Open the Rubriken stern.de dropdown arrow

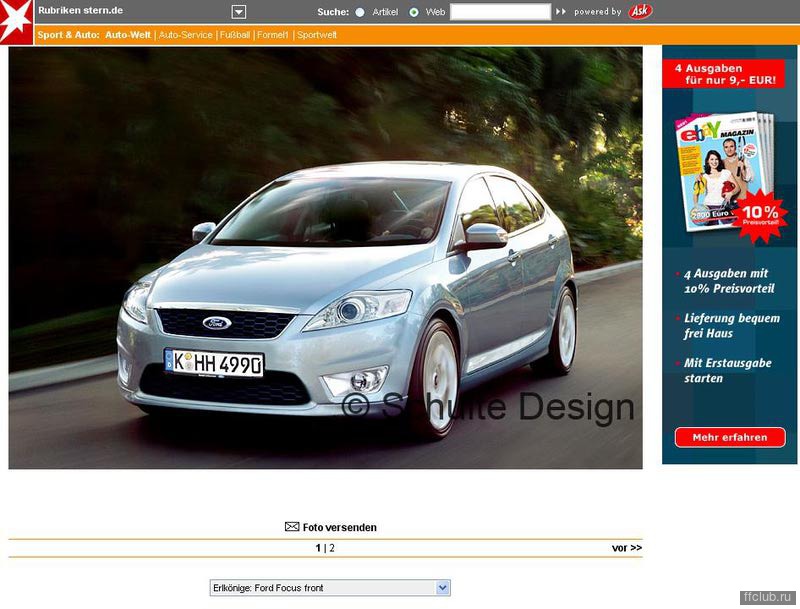239,12
